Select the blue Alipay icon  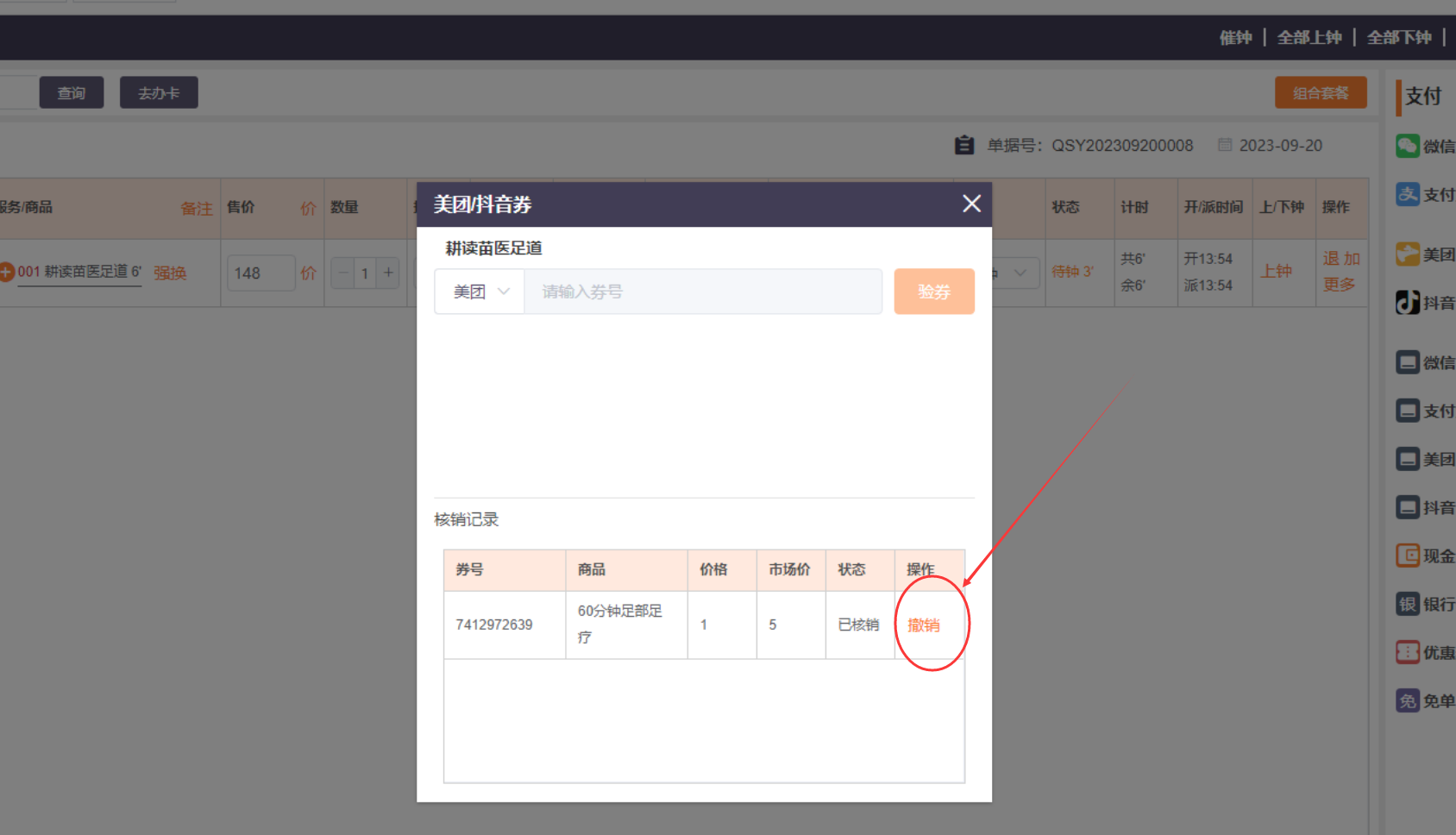click(x=1408, y=194)
